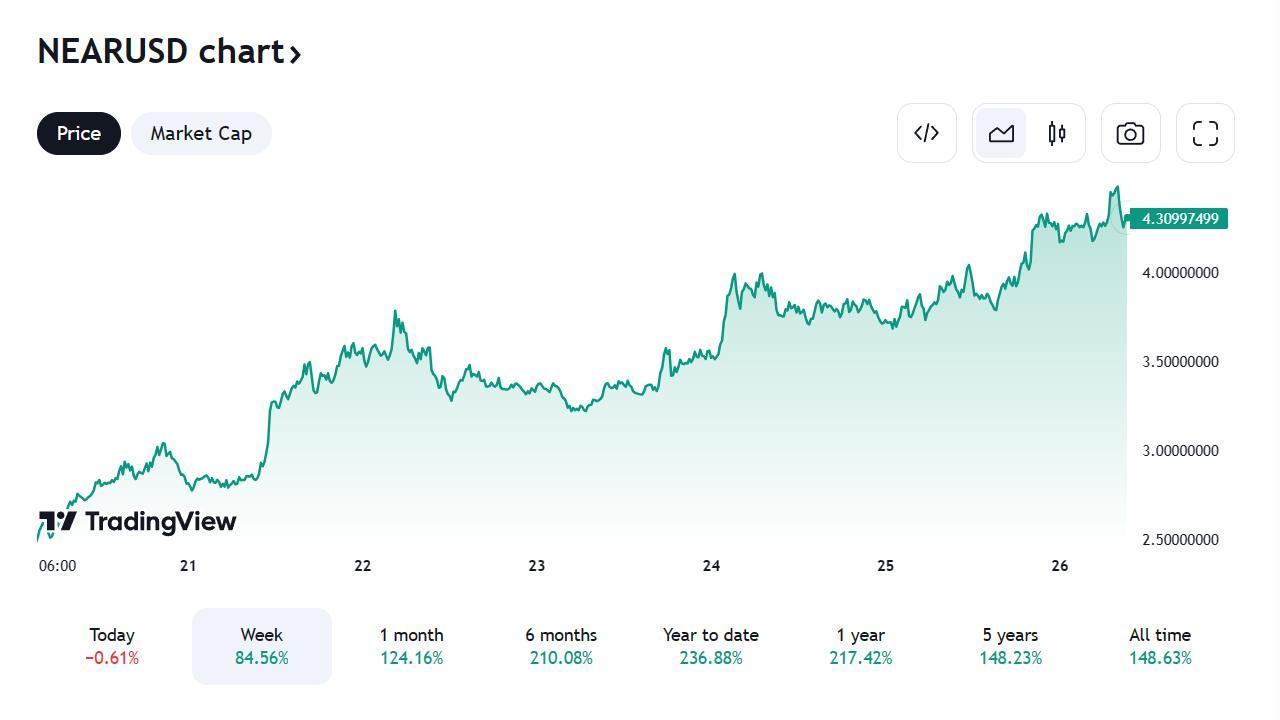Display the All time range
1280x720 pixels.
tap(1160, 646)
